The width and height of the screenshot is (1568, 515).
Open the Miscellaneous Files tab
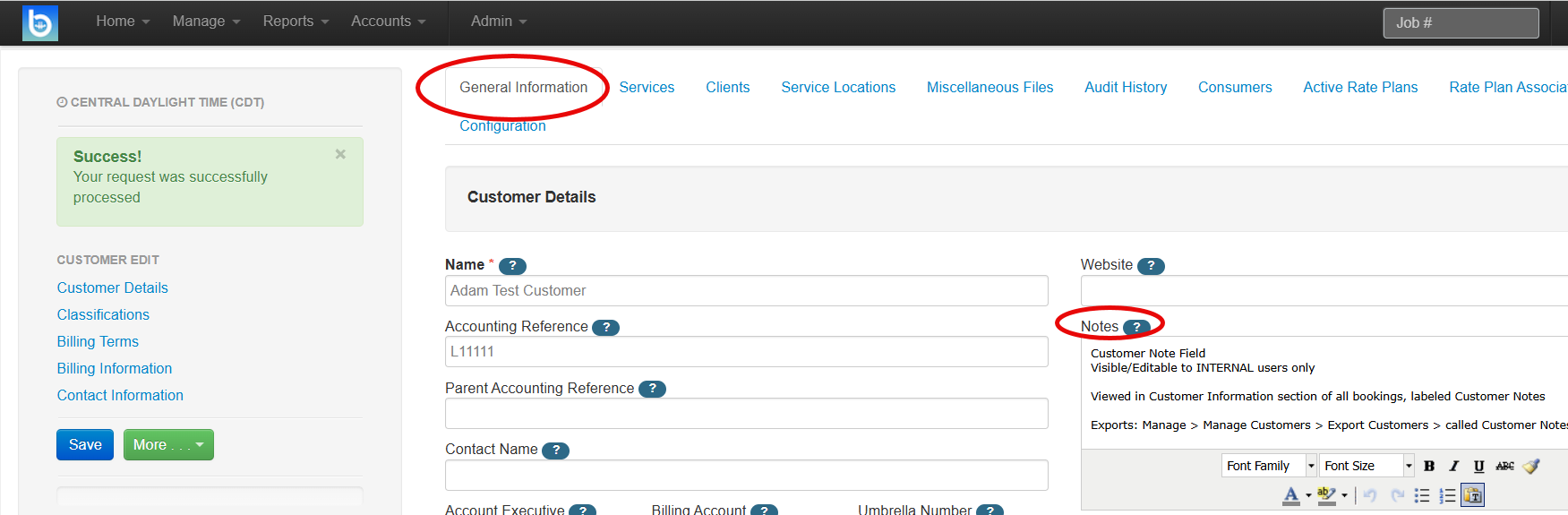(990, 88)
